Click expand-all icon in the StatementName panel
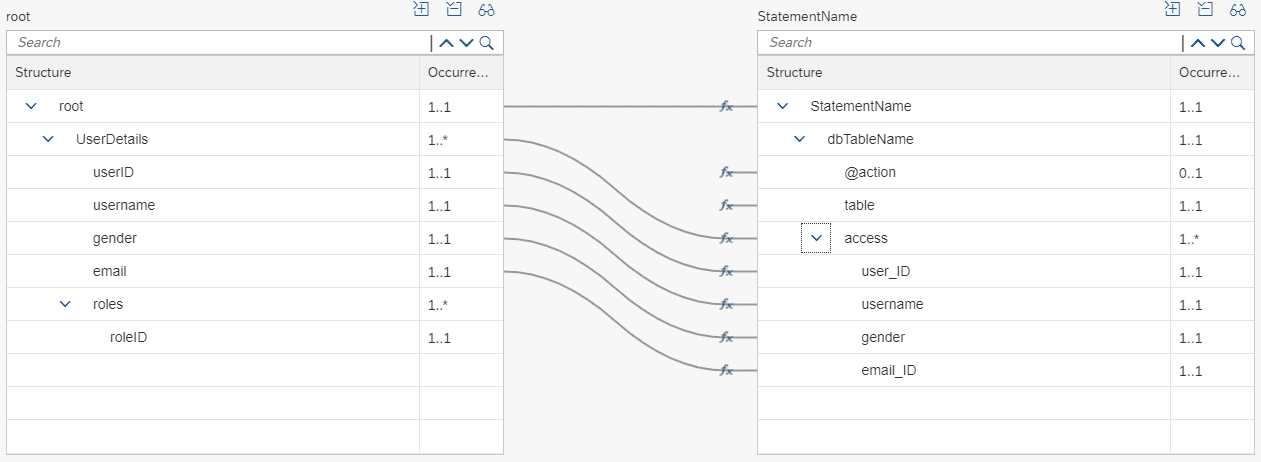 (x=1172, y=9)
